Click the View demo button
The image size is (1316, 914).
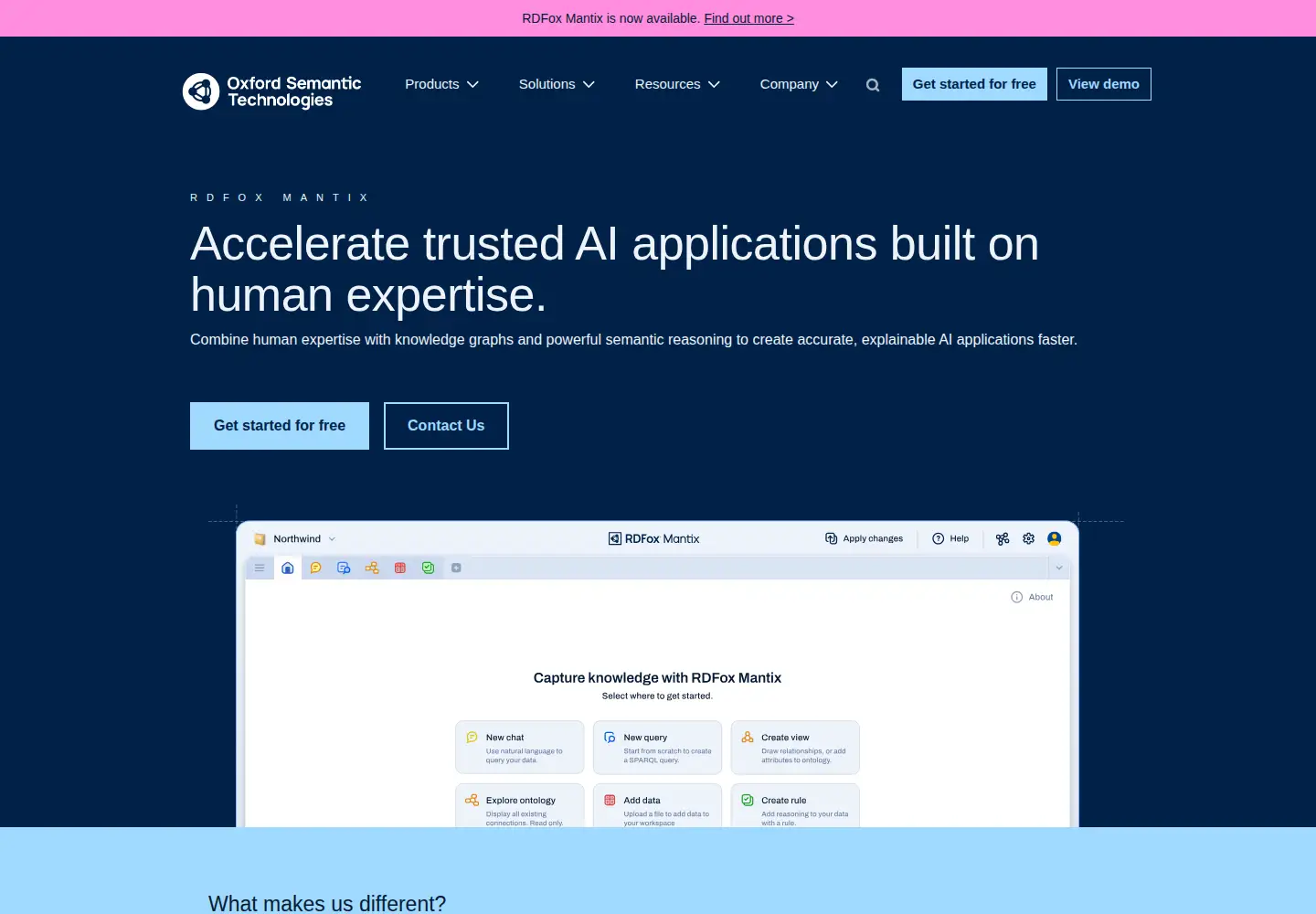1104,84
